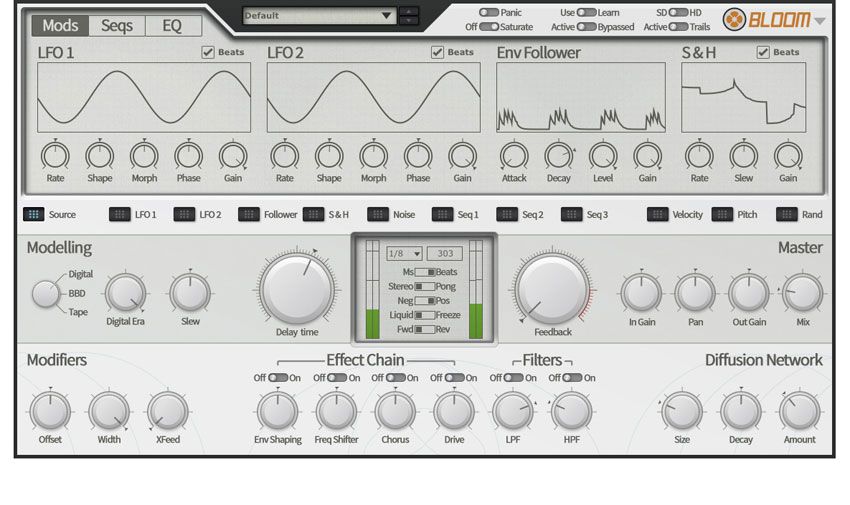Image resolution: width=850 pixels, height=505 pixels.
Task: Switch to the EQ tab
Action: point(172,25)
